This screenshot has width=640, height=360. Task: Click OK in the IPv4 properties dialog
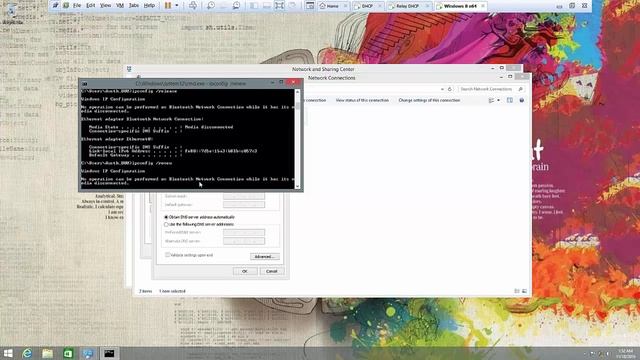[x=245, y=271]
